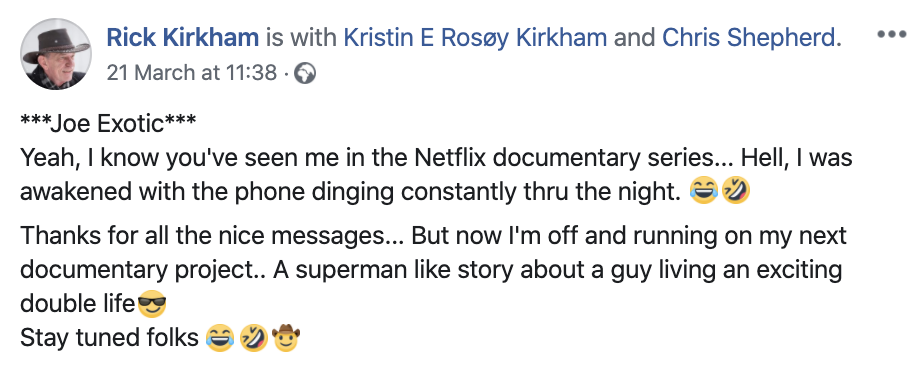Open the 21 March at 11:38 timestamp
This screenshot has height=372, width=918.
pos(191,73)
